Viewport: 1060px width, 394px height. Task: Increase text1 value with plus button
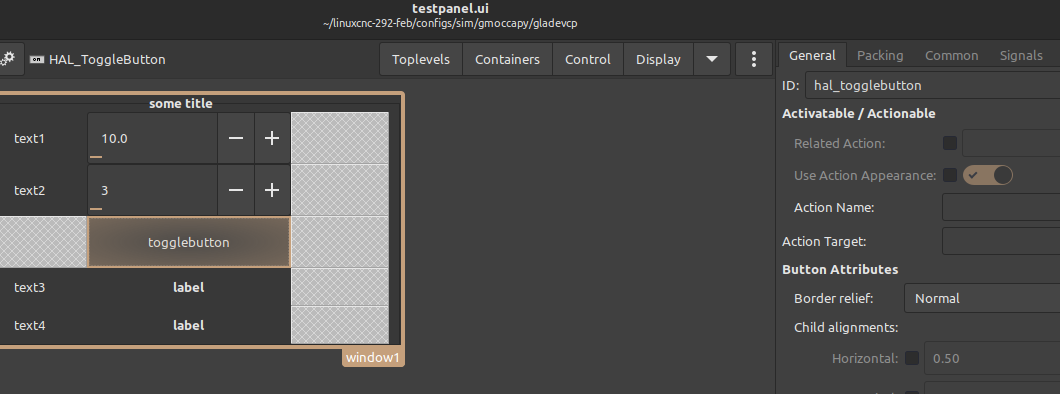[x=272, y=139]
